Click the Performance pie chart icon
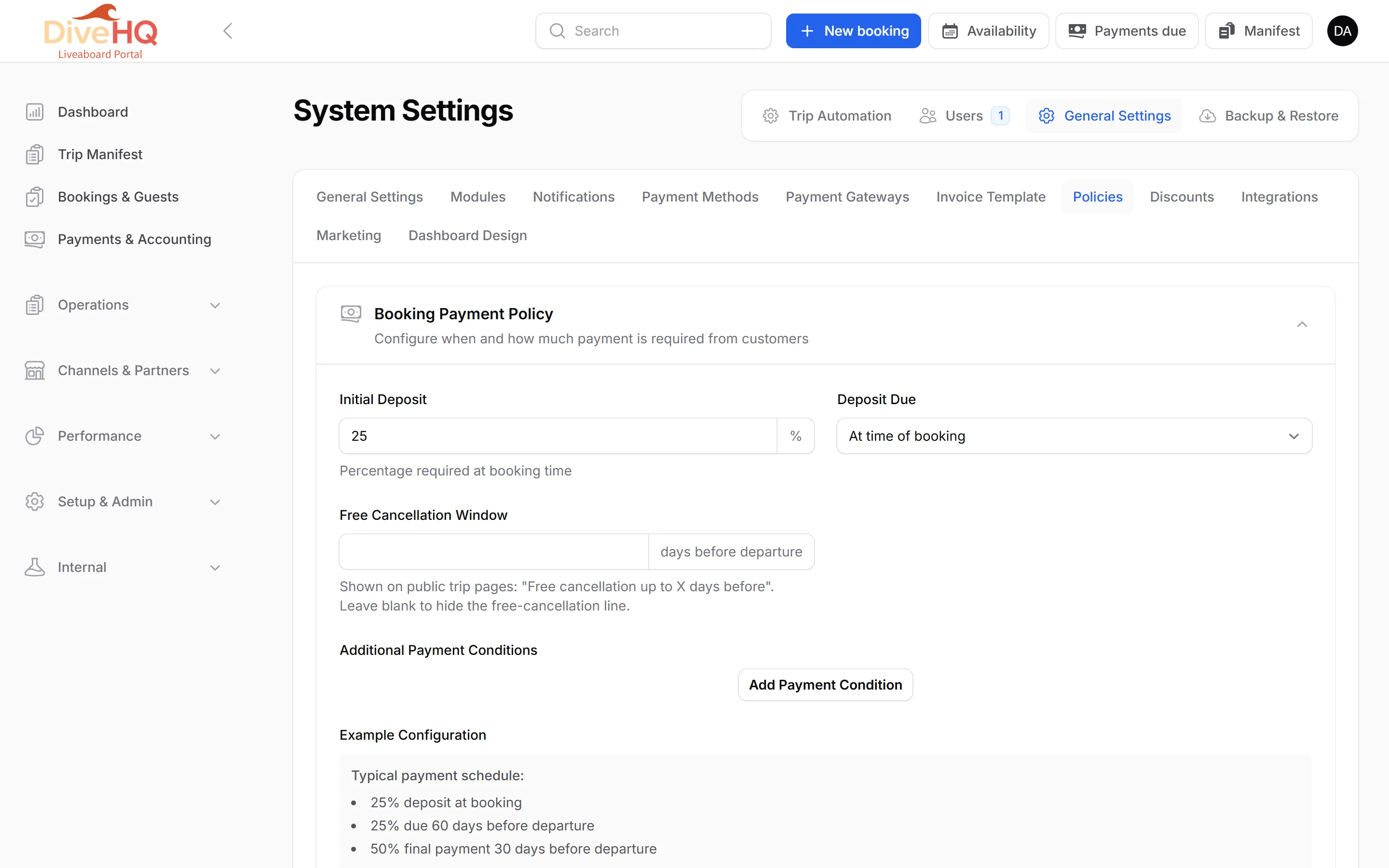Screen dimensions: 1389x868 34,436
